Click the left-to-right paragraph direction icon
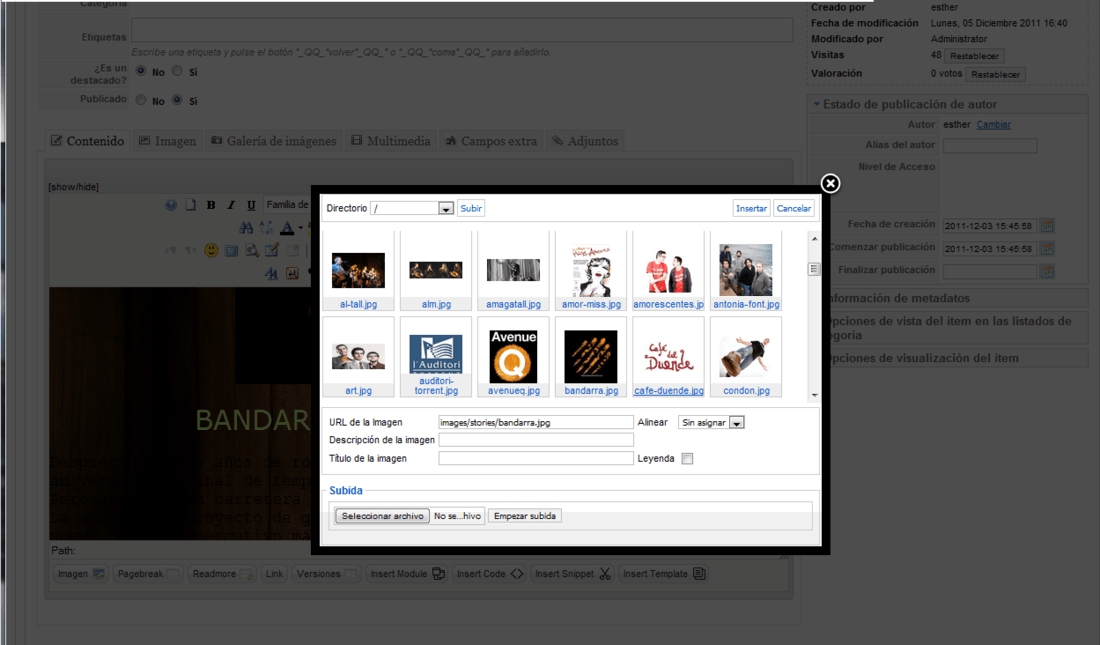1100x645 pixels. click(170, 251)
